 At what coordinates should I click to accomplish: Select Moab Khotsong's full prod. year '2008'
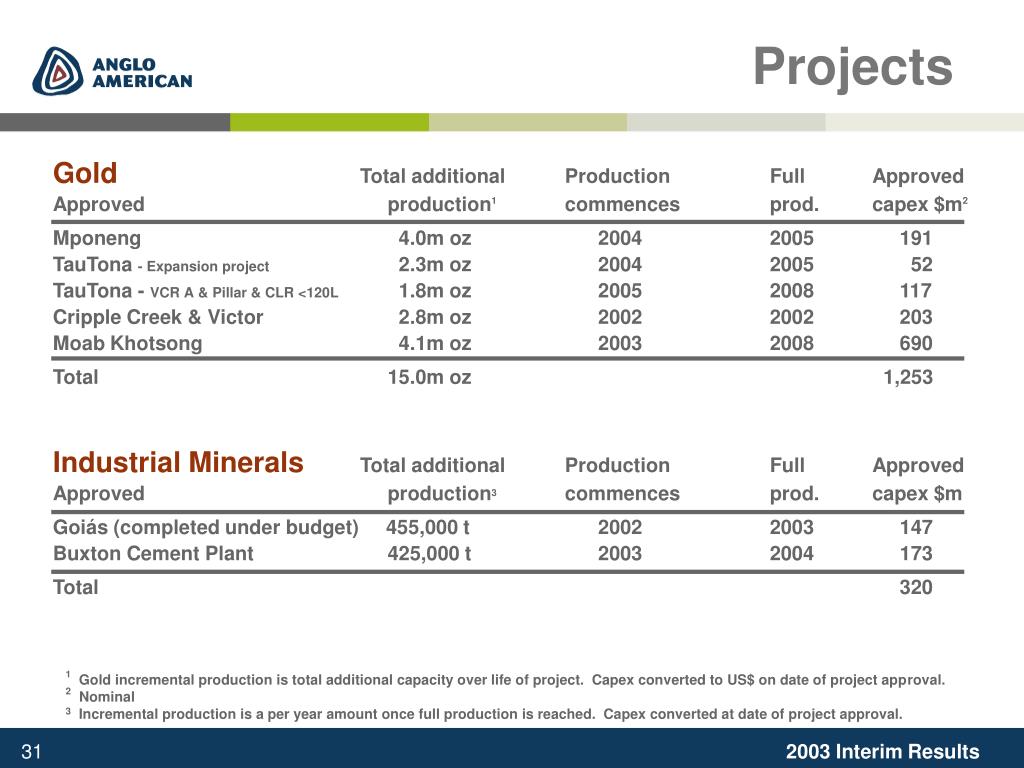click(x=792, y=343)
